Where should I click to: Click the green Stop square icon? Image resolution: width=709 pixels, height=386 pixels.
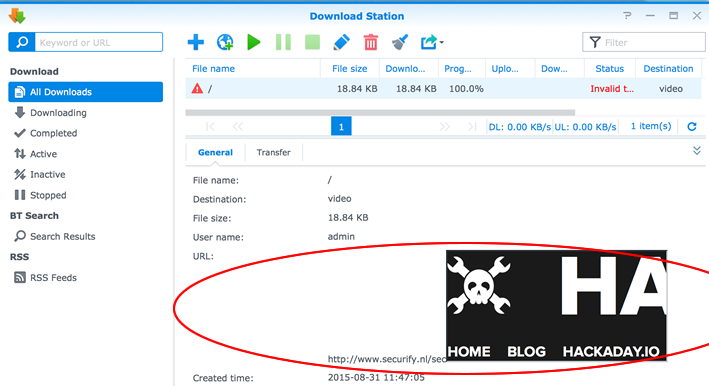pos(312,42)
